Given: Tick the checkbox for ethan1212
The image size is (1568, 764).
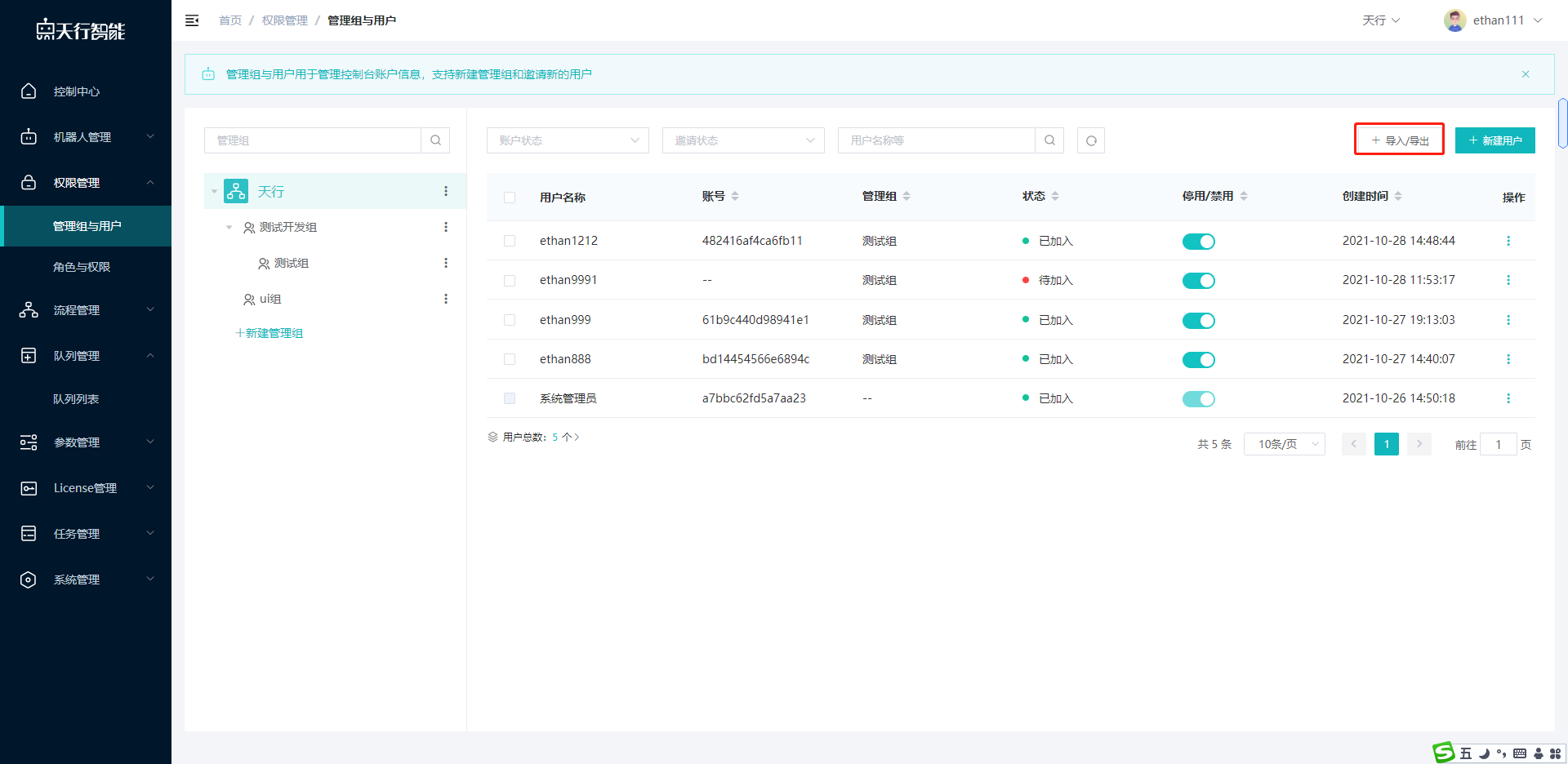Looking at the screenshot, I should [510, 241].
